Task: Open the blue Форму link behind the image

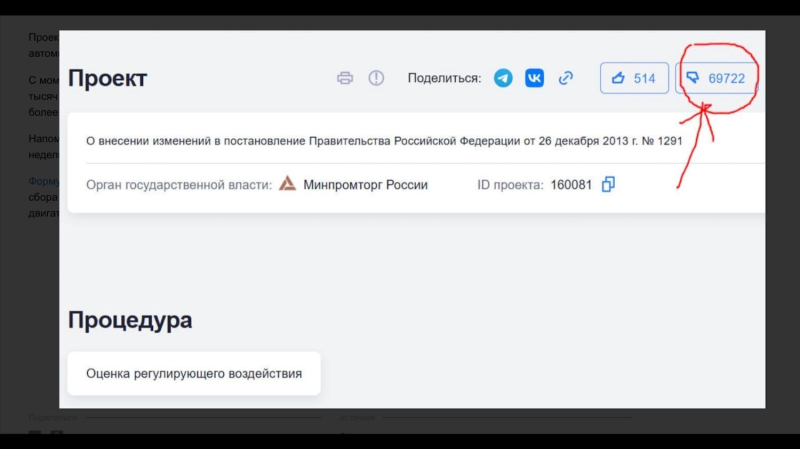Action: click(x=43, y=181)
